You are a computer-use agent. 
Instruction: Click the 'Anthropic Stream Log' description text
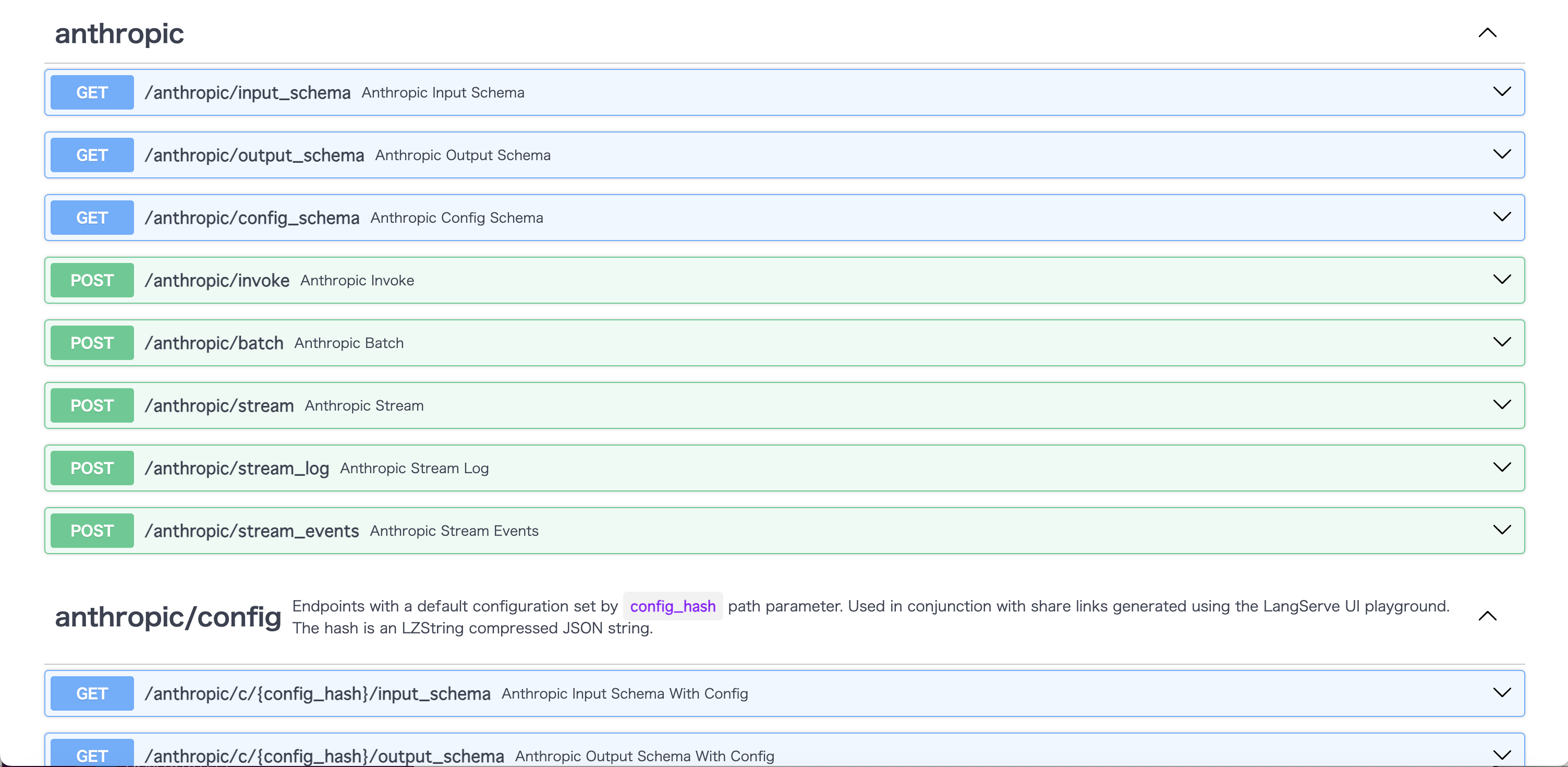click(x=415, y=469)
